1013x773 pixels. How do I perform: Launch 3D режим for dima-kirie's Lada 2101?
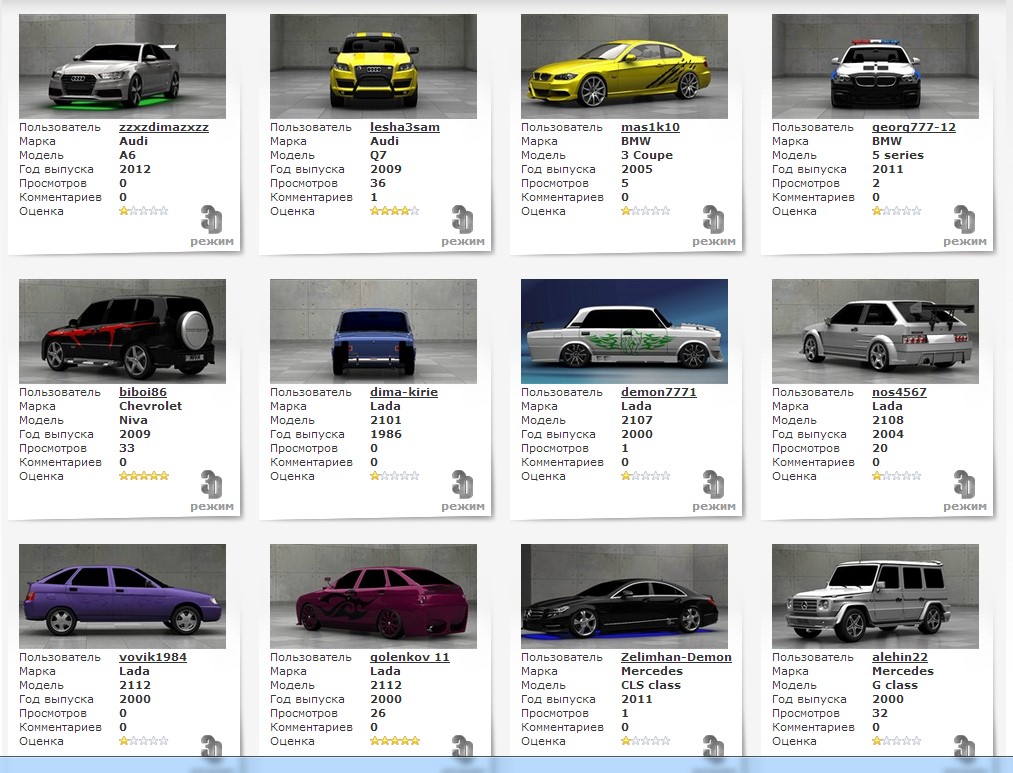463,491
